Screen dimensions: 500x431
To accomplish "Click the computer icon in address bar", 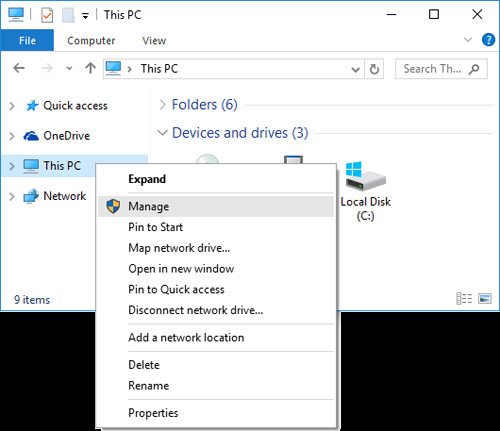I will pos(113,68).
